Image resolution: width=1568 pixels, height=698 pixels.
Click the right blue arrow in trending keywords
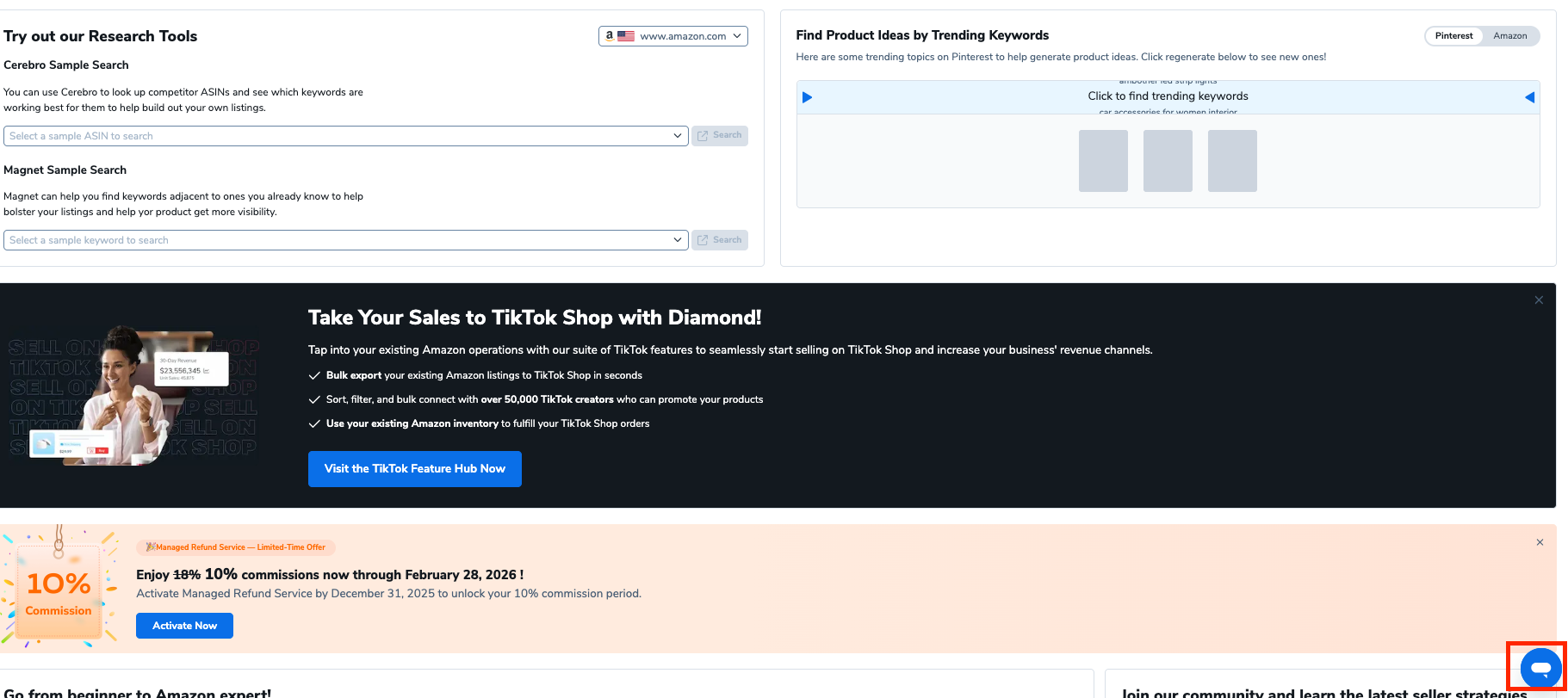pos(1529,97)
